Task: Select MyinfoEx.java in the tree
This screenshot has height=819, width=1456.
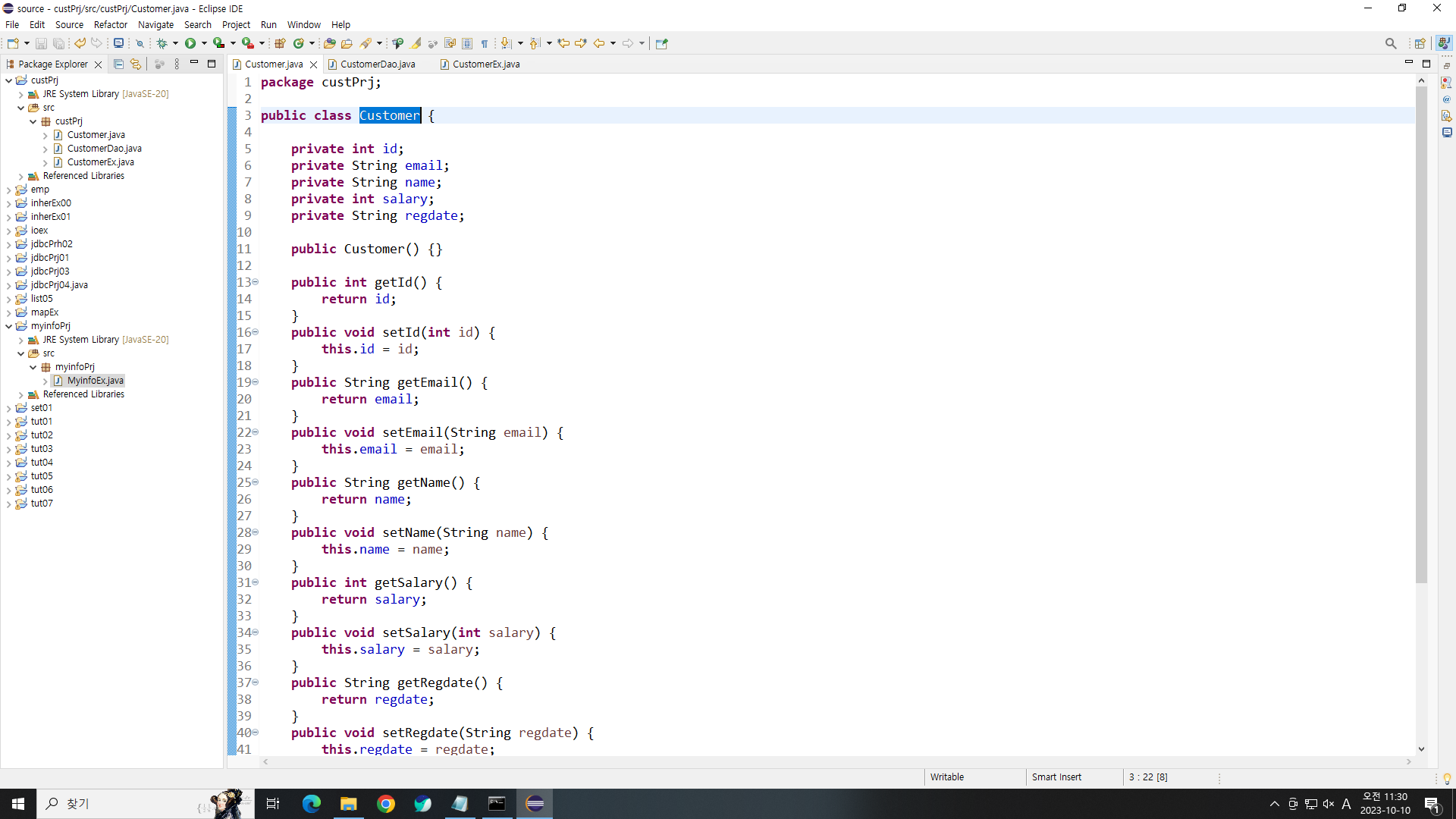Action: (x=95, y=381)
